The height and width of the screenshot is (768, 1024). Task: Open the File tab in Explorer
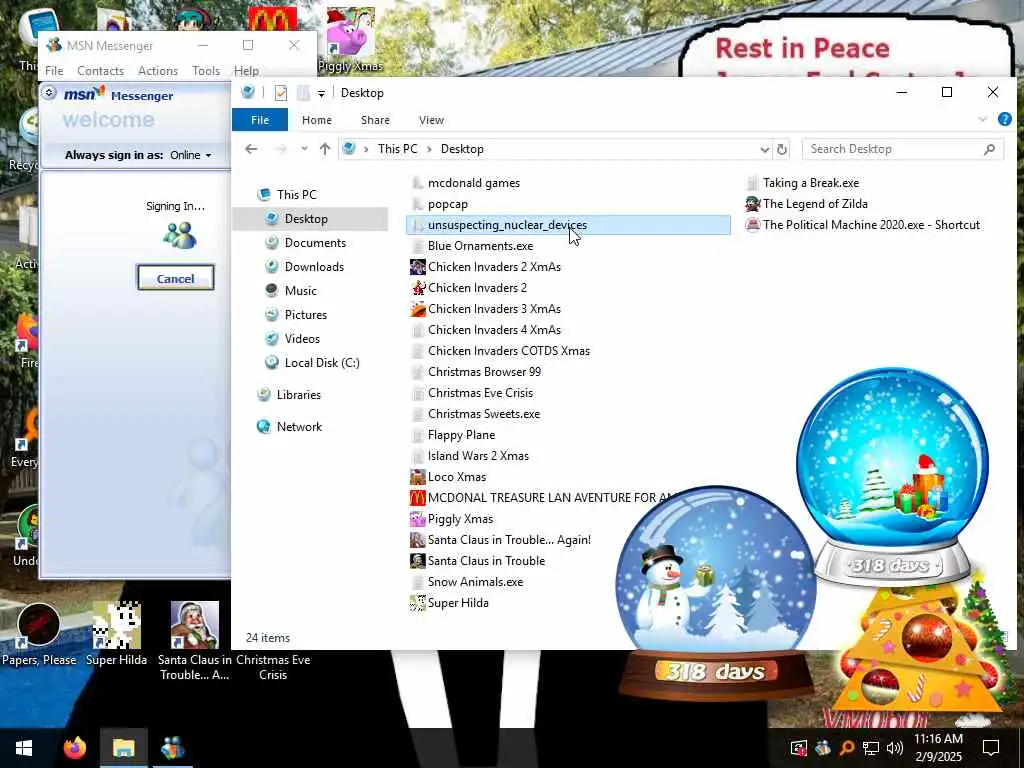pyautogui.click(x=260, y=120)
